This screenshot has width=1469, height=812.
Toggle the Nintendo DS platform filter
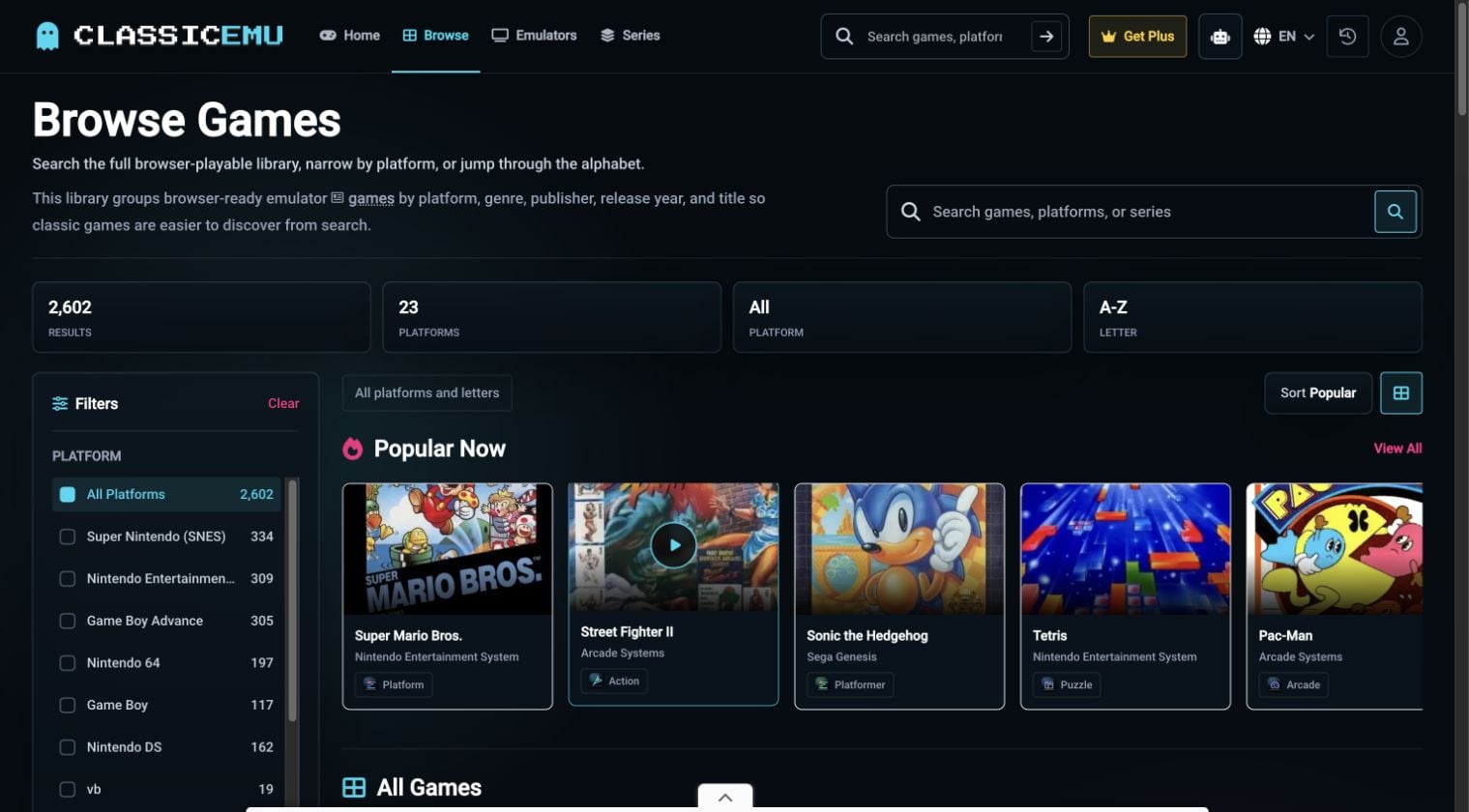(x=68, y=747)
